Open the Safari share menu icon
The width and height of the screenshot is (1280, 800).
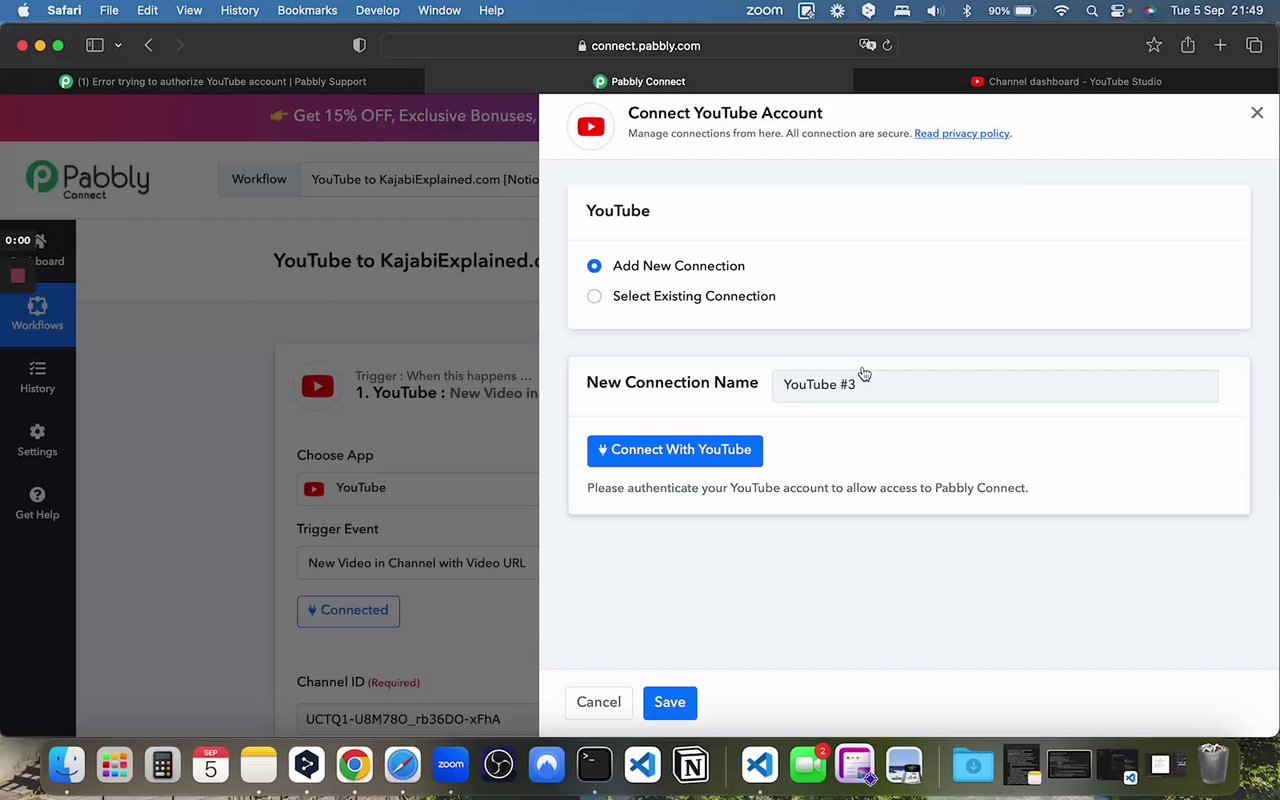(1188, 45)
